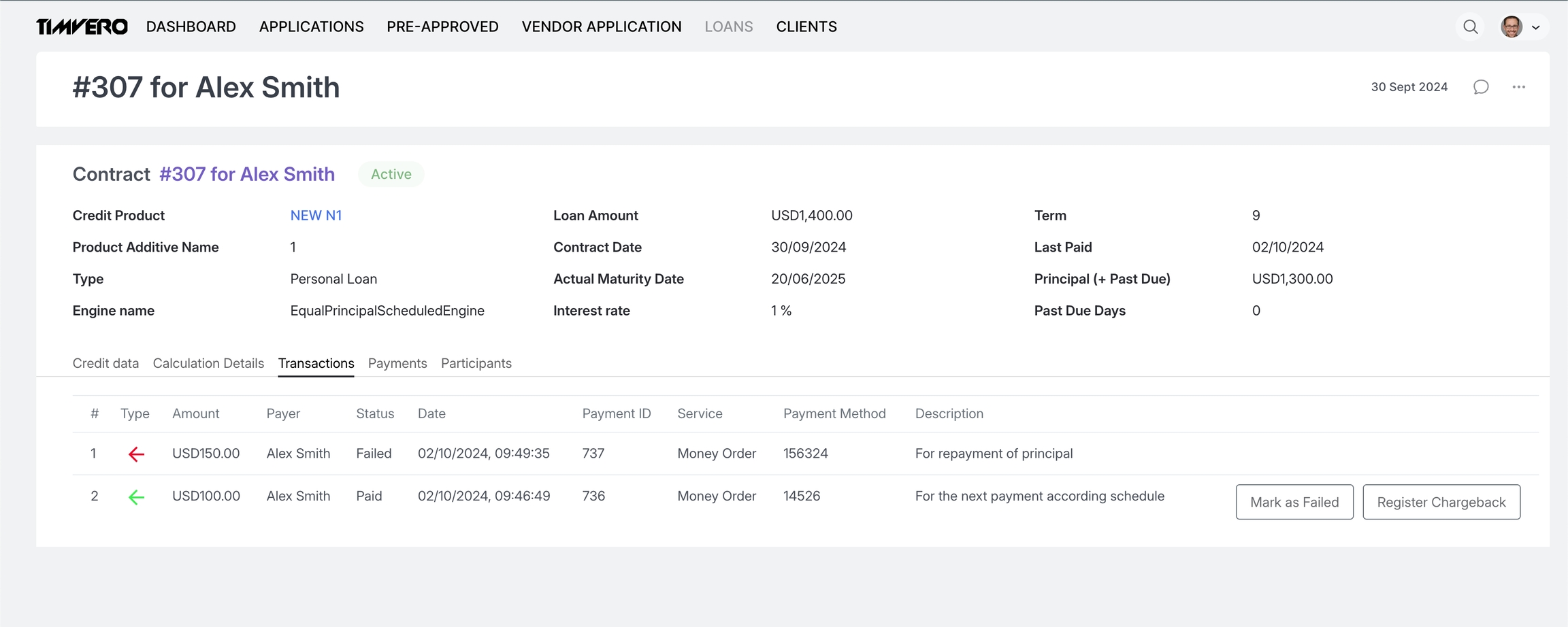The image size is (1568, 627).
Task: Go to the Dashboard menu
Action: point(191,27)
